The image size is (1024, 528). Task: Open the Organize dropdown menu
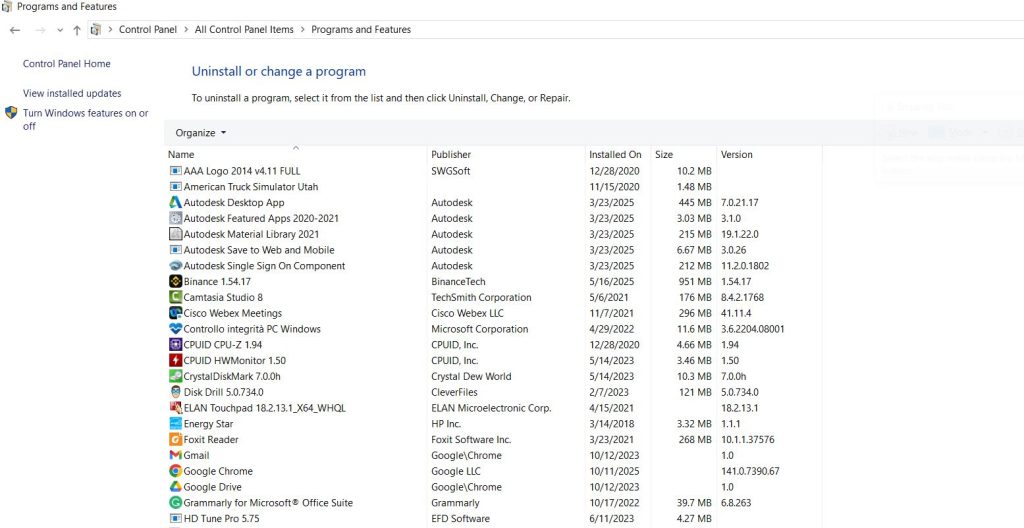(x=201, y=133)
